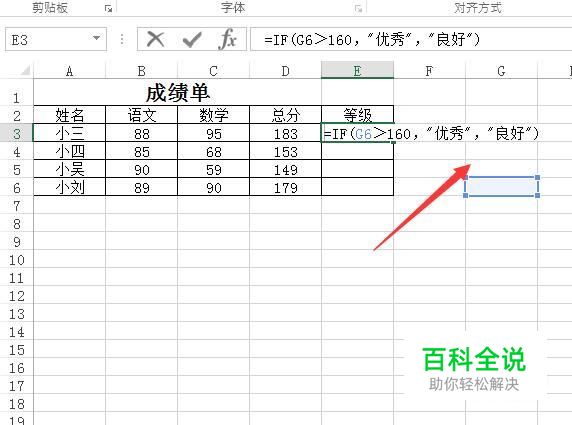Click the 总分 header cell
The height and width of the screenshot is (425, 572).
[x=285, y=115]
